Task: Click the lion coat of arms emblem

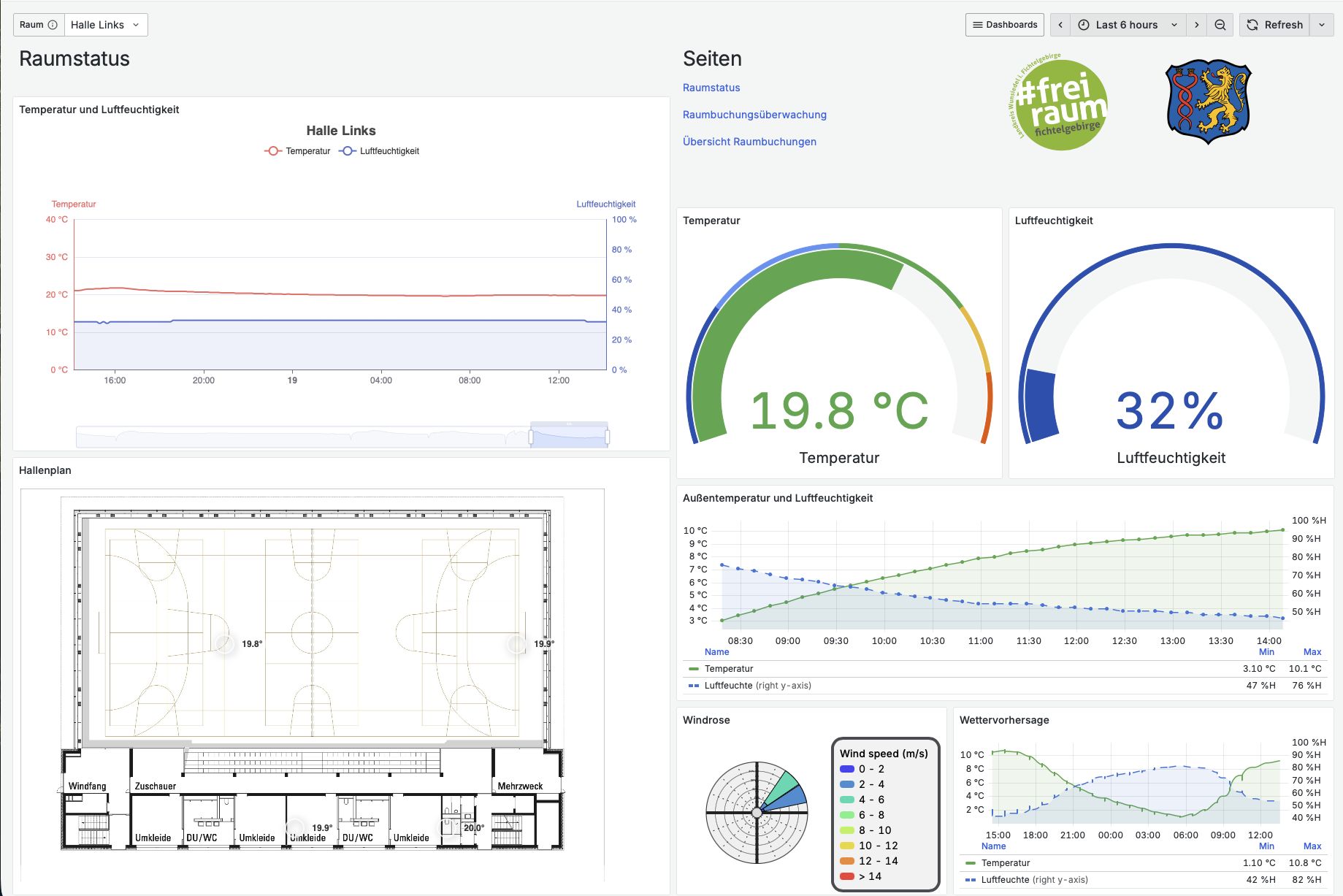Action: coord(1209,102)
